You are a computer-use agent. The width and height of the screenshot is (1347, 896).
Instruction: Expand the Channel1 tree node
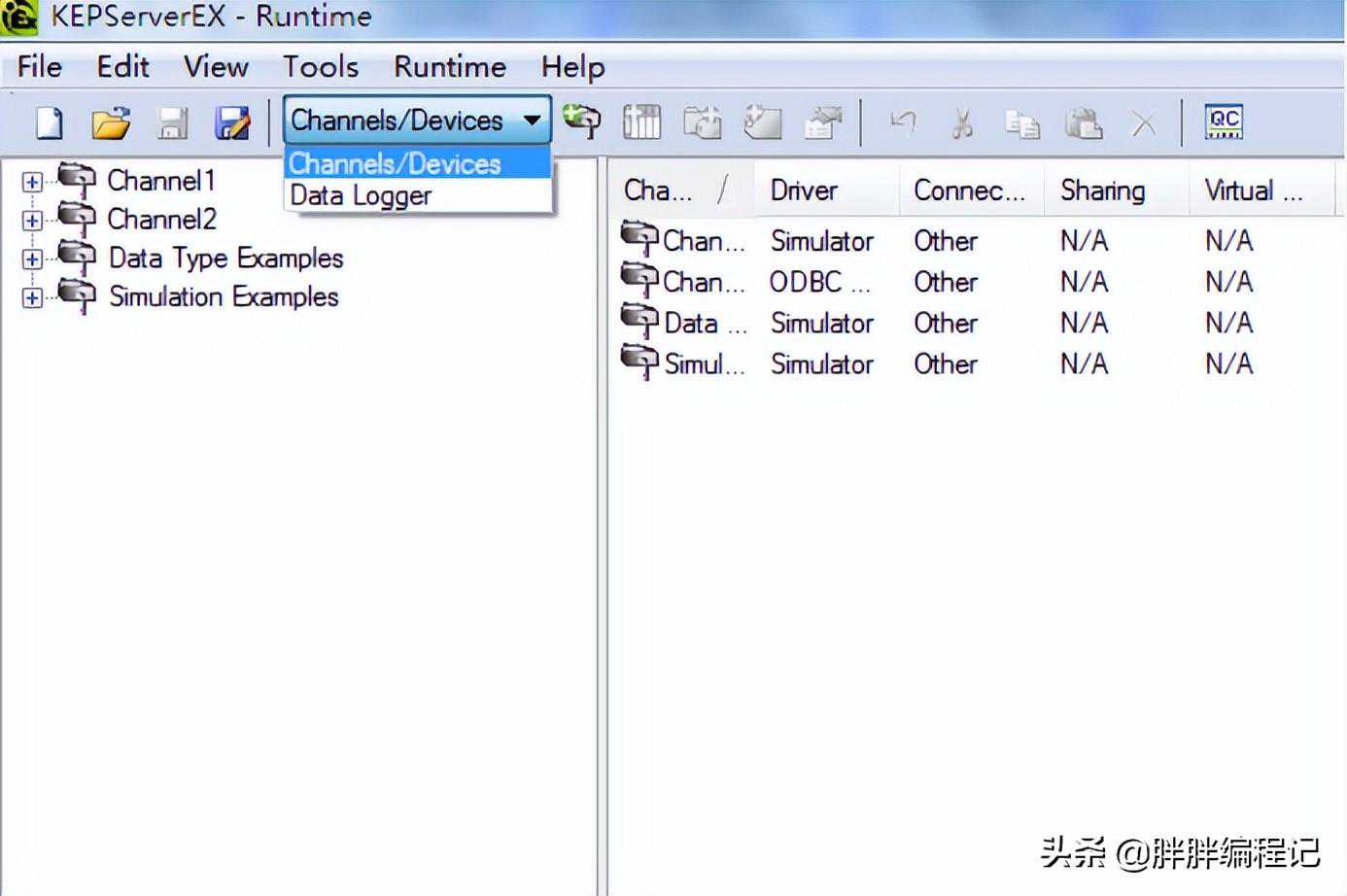point(32,182)
